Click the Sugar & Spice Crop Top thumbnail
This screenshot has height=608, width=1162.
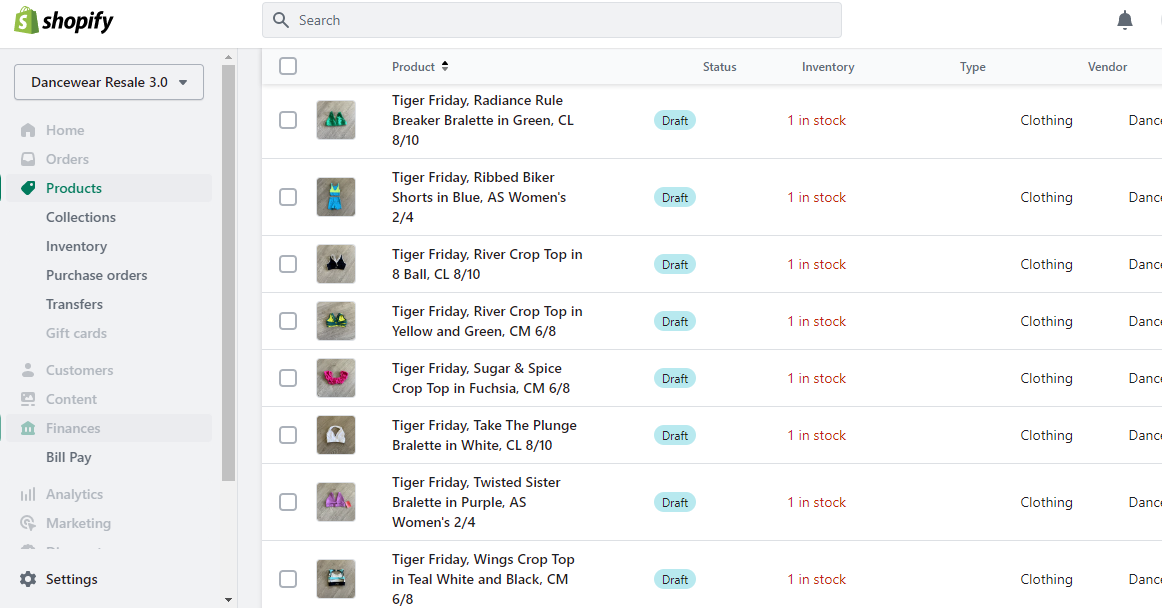click(336, 378)
